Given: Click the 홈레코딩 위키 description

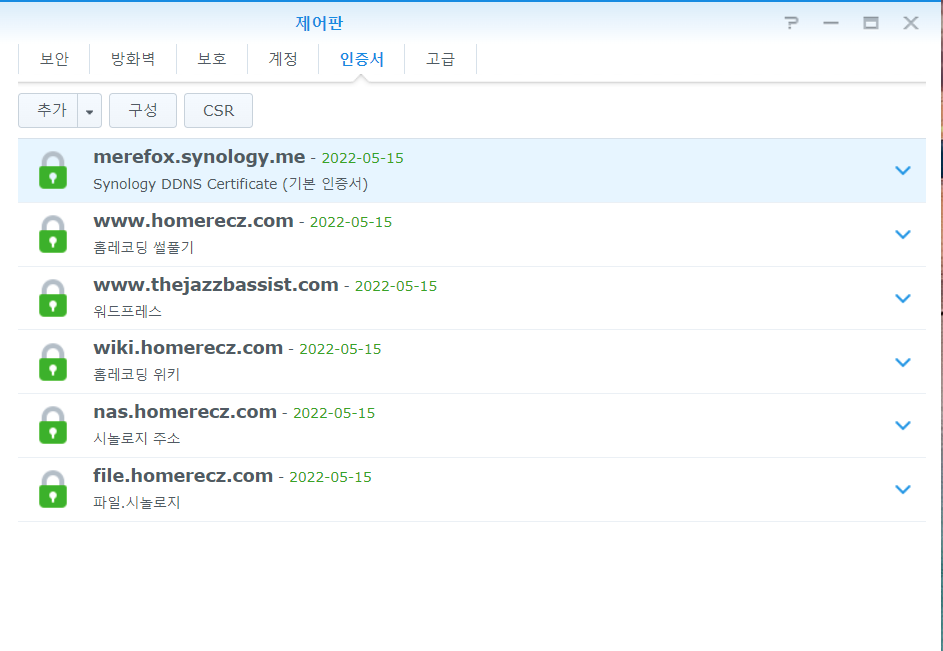Looking at the screenshot, I should 137,375.
